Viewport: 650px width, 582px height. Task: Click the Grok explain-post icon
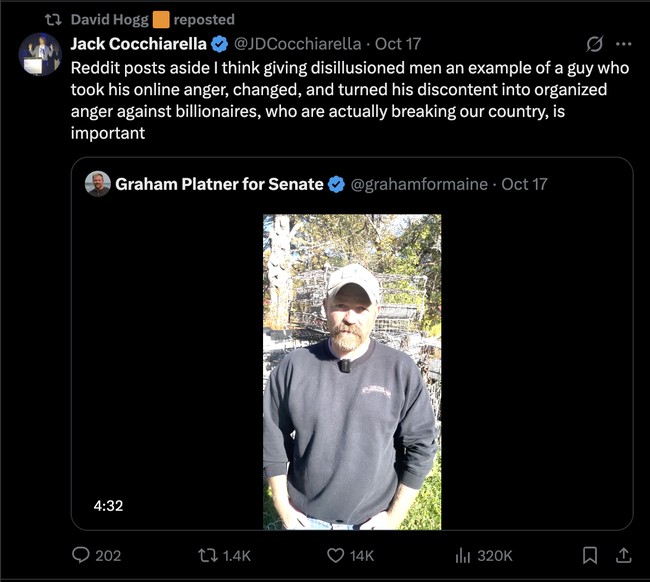point(594,44)
